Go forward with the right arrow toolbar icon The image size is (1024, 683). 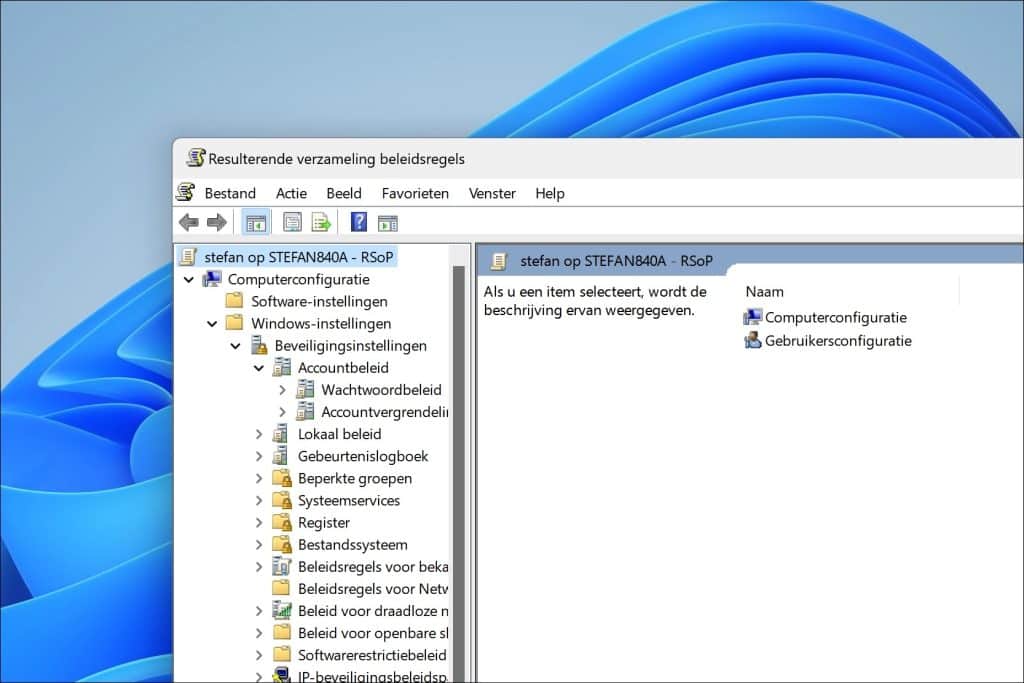[216, 223]
